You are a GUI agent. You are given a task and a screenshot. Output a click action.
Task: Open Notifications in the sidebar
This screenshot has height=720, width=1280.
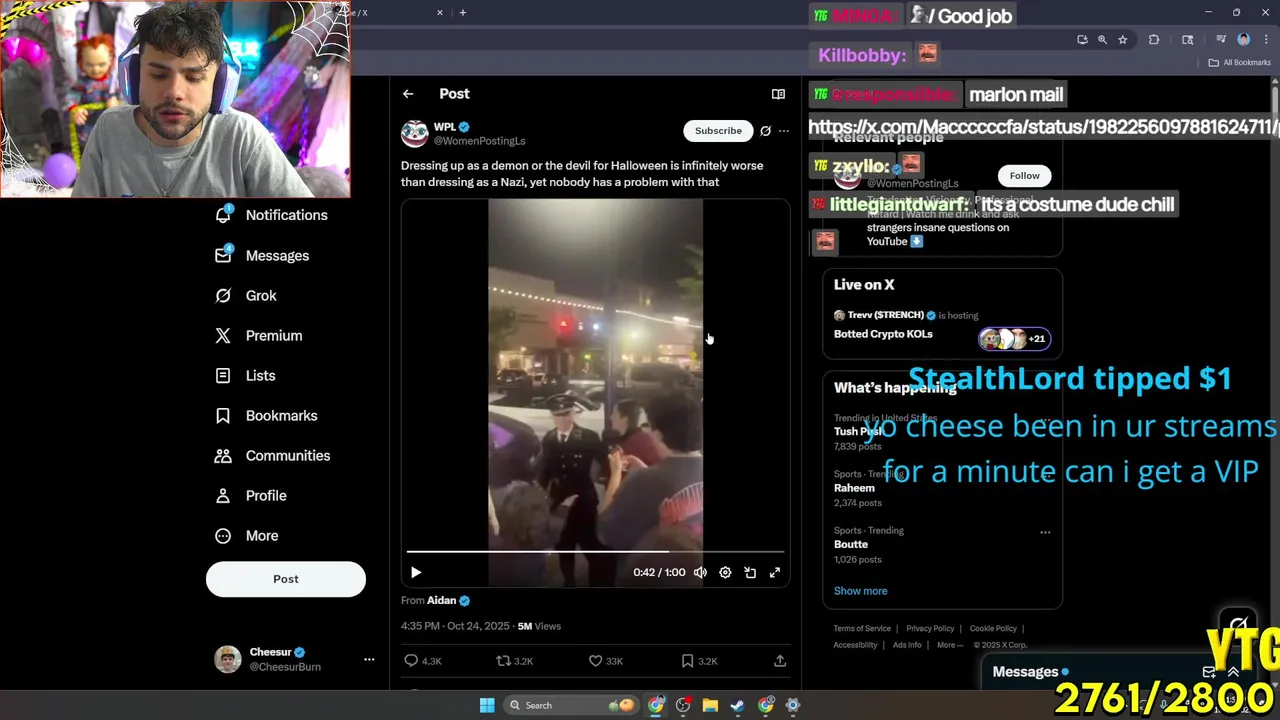pyautogui.click(x=271, y=215)
